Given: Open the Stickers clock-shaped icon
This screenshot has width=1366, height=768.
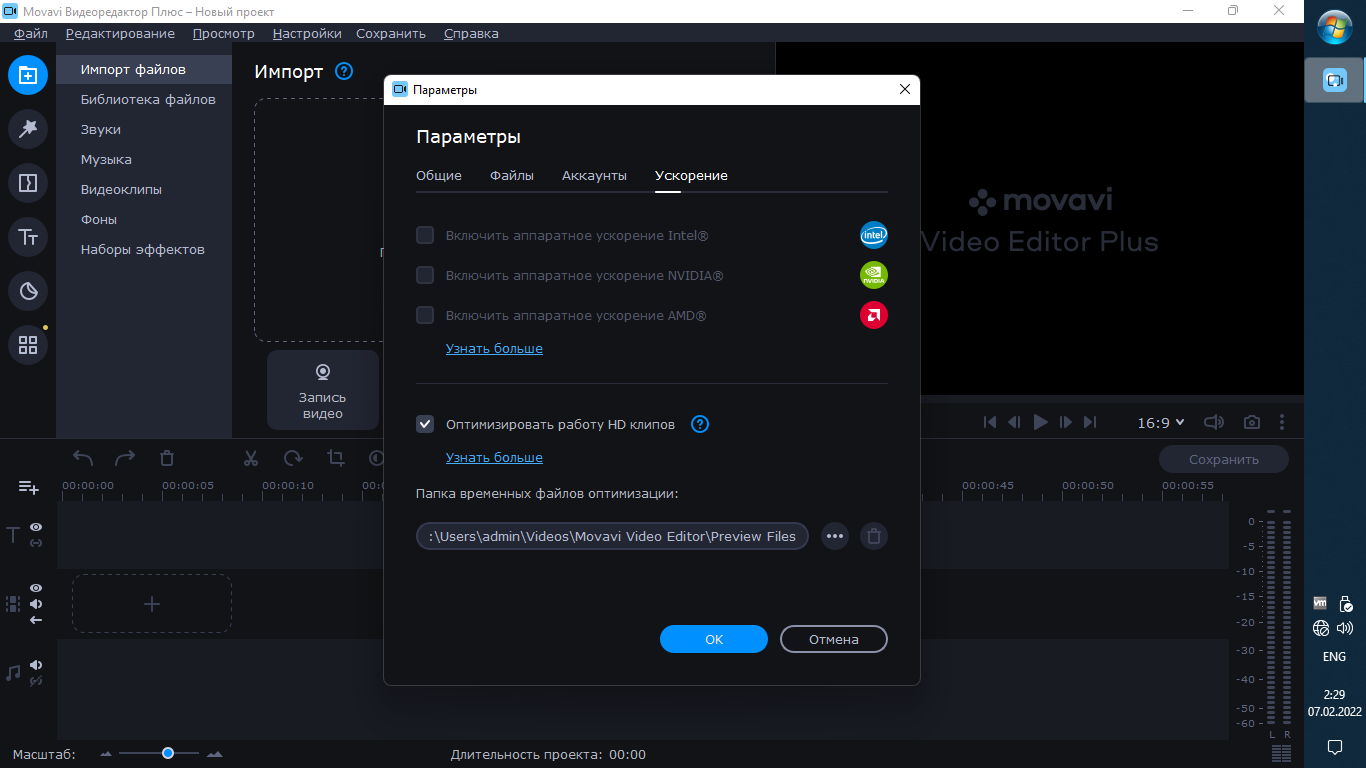Looking at the screenshot, I should point(28,291).
